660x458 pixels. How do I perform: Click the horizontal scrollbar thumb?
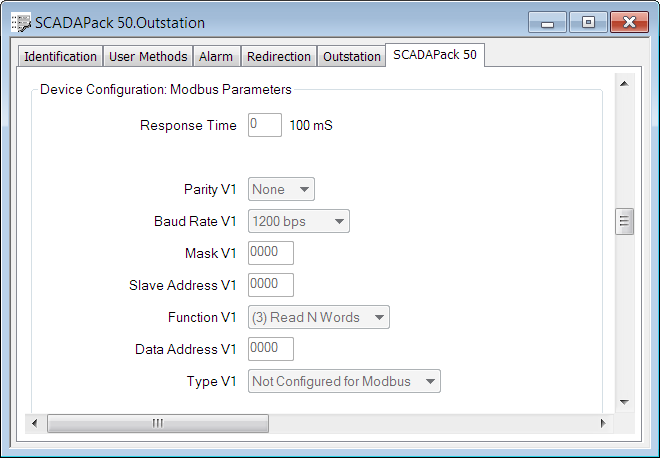[158, 423]
